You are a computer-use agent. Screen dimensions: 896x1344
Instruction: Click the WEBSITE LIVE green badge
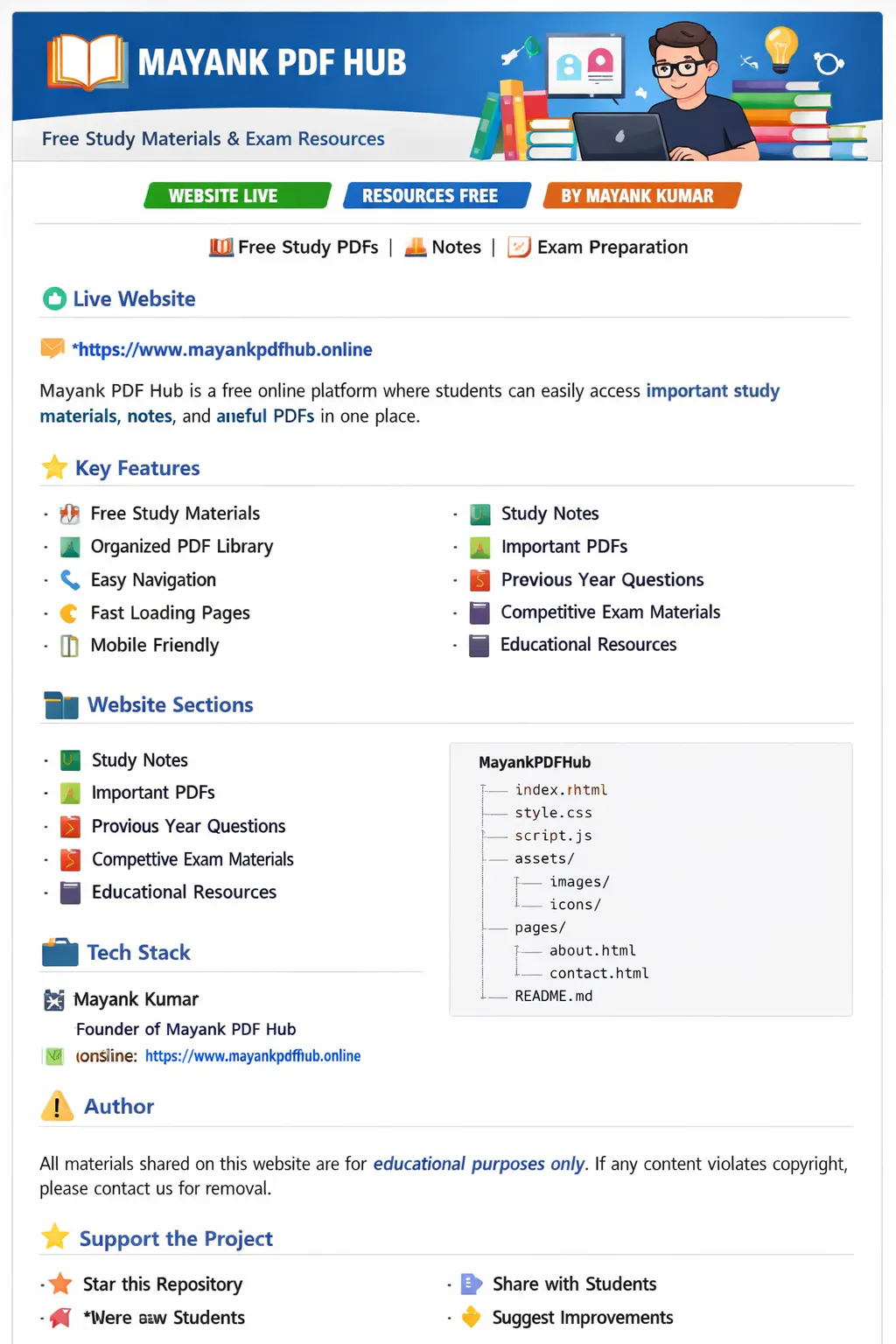(x=237, y=195)
